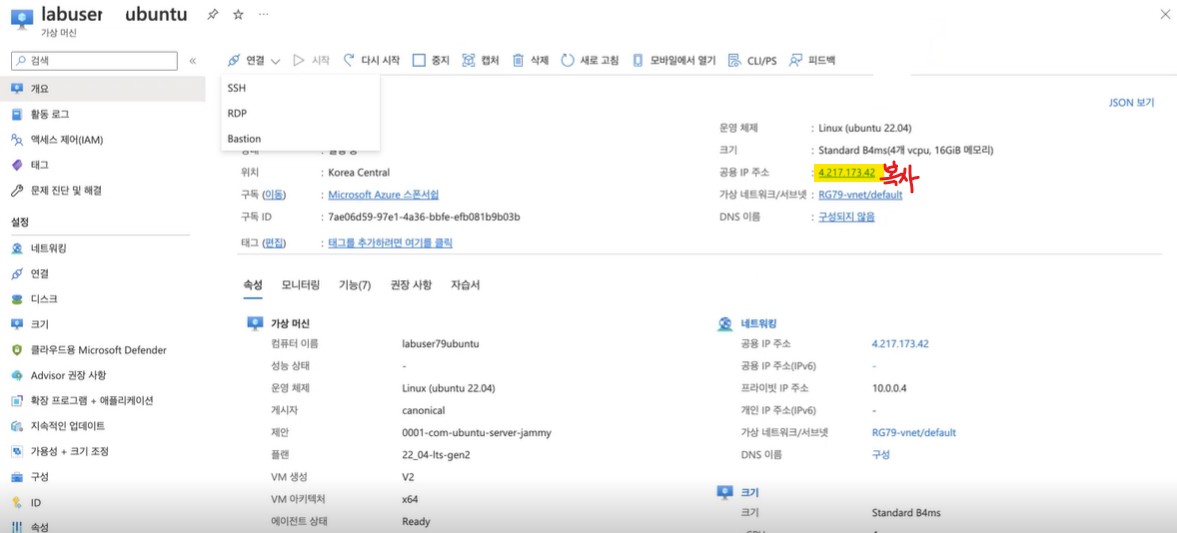Click the 22_04-lts-gen2 plan value
The height and width of the screenshot is (533, 1177).
pyautogui.click(x=437, y=455)
